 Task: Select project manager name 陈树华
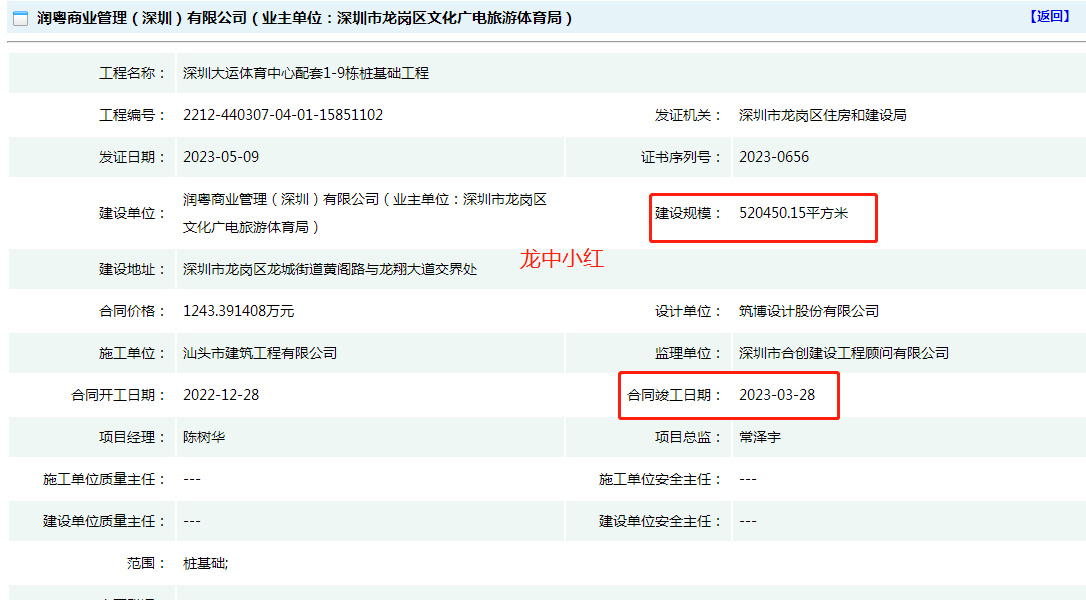tap(204, 437)
